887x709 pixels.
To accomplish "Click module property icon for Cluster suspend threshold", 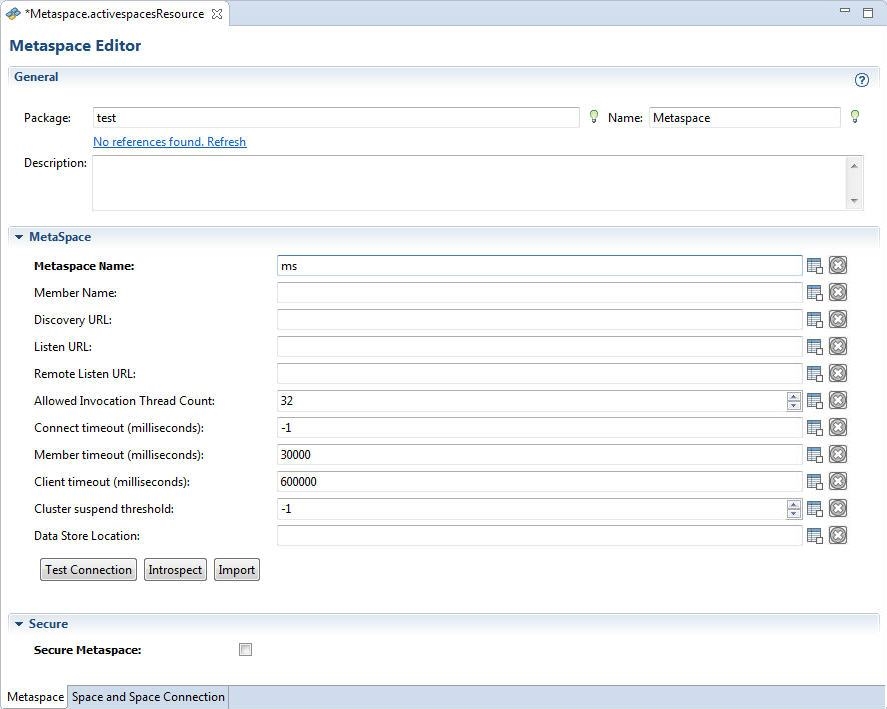I will [x=815, y=509].
